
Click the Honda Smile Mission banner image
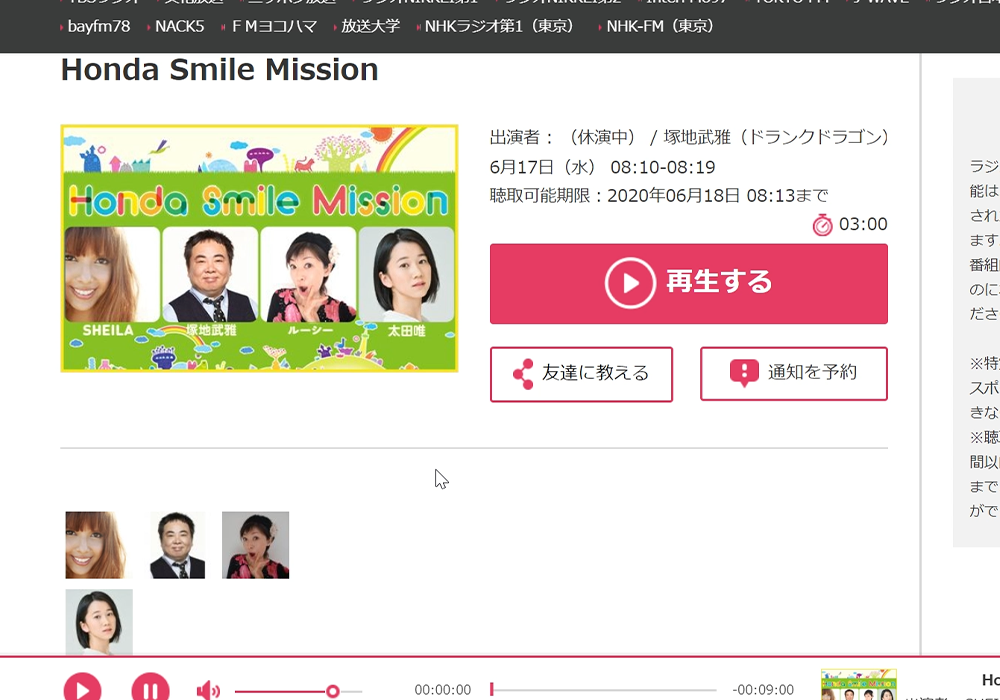pyautogui.click(x=259, y=248)
